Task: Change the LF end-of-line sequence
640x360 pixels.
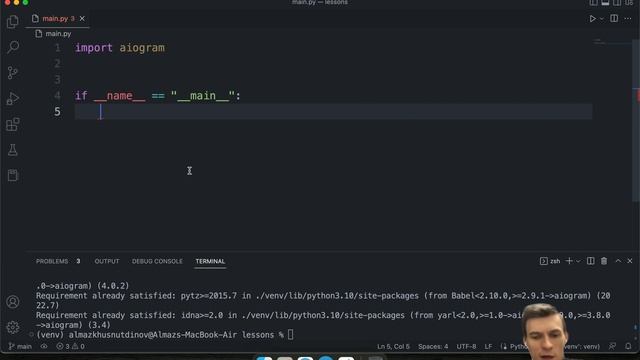Action: coord(488,347)
